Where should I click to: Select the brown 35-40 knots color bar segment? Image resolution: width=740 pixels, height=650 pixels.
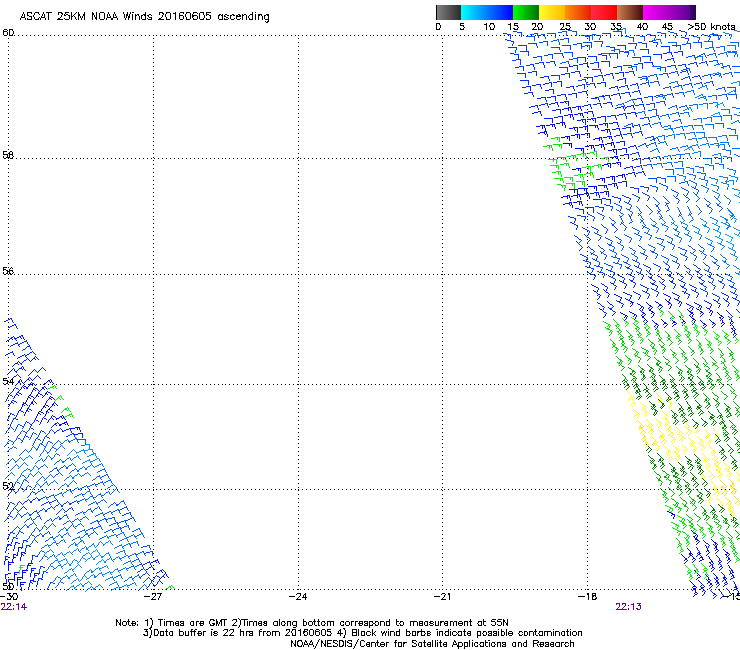click(630, 12)
